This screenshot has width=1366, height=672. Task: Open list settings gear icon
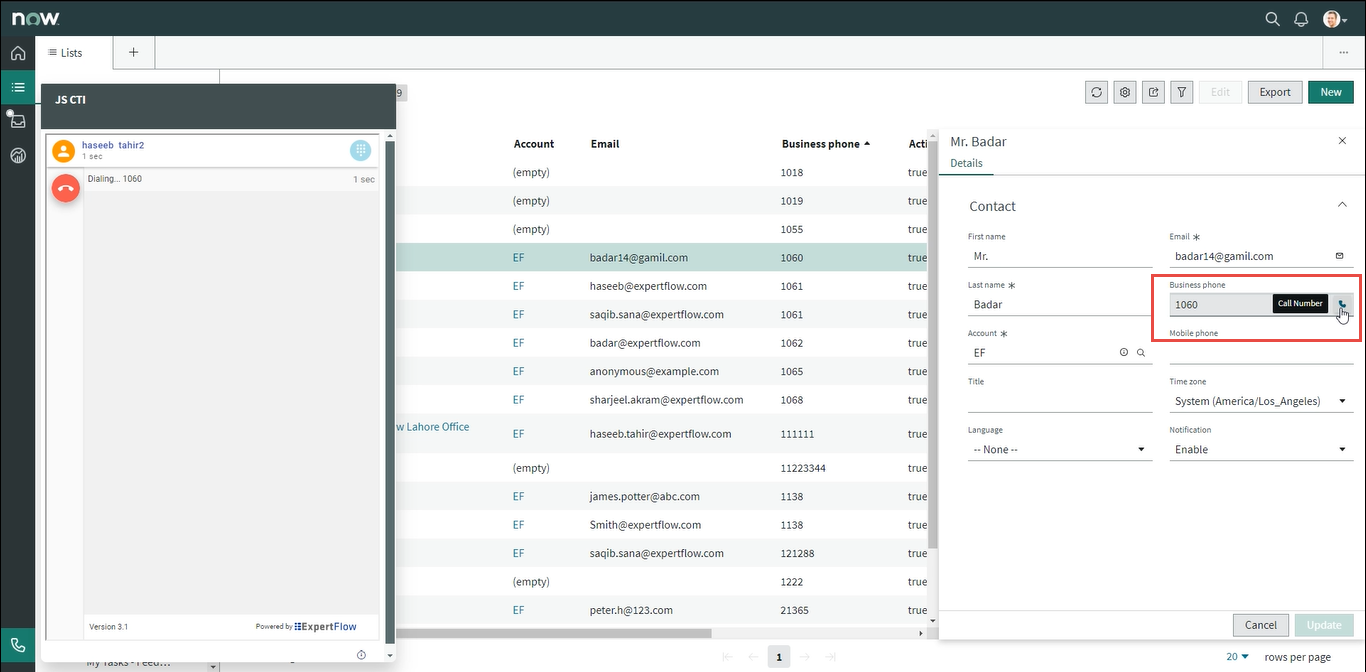pyautogui.click(x=1125, y=92)
